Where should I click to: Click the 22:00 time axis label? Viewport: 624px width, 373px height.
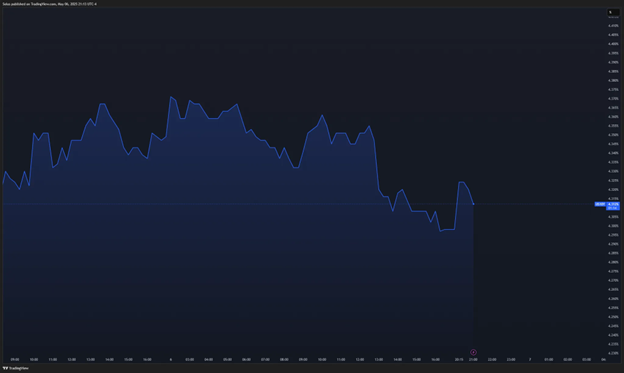pos(492,359)
